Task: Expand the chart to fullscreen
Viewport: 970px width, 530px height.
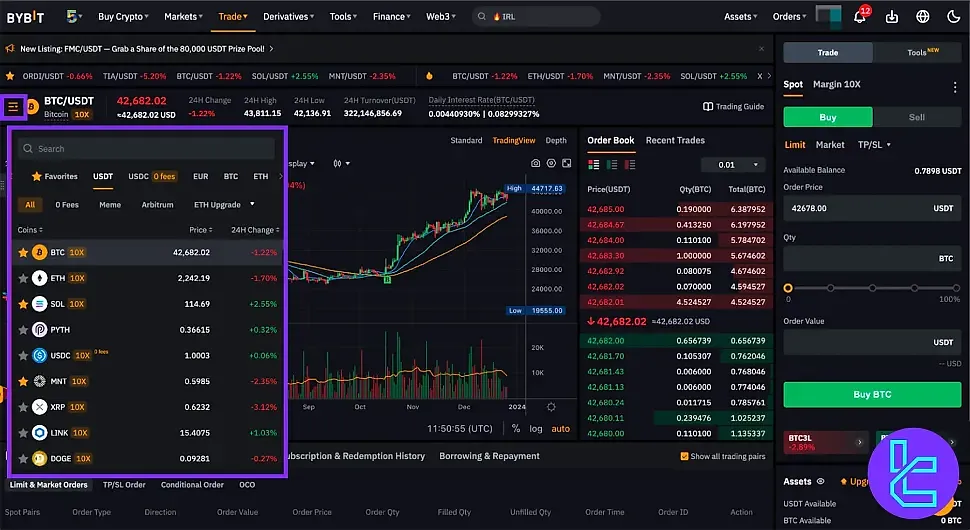Action: (x=566, y=163)
